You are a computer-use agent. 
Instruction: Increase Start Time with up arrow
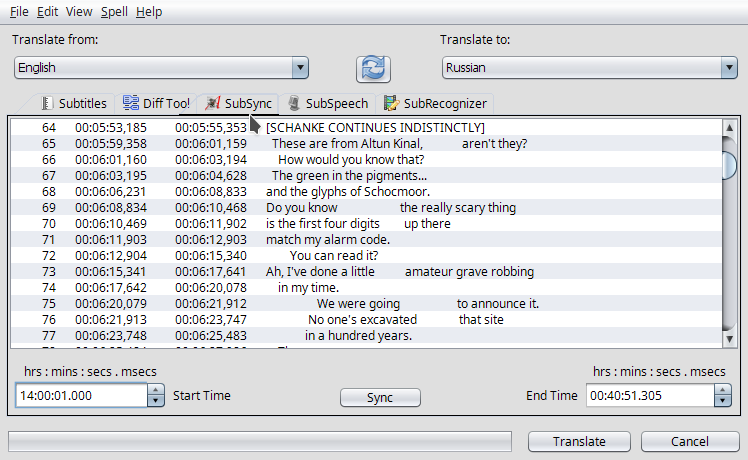156,390
